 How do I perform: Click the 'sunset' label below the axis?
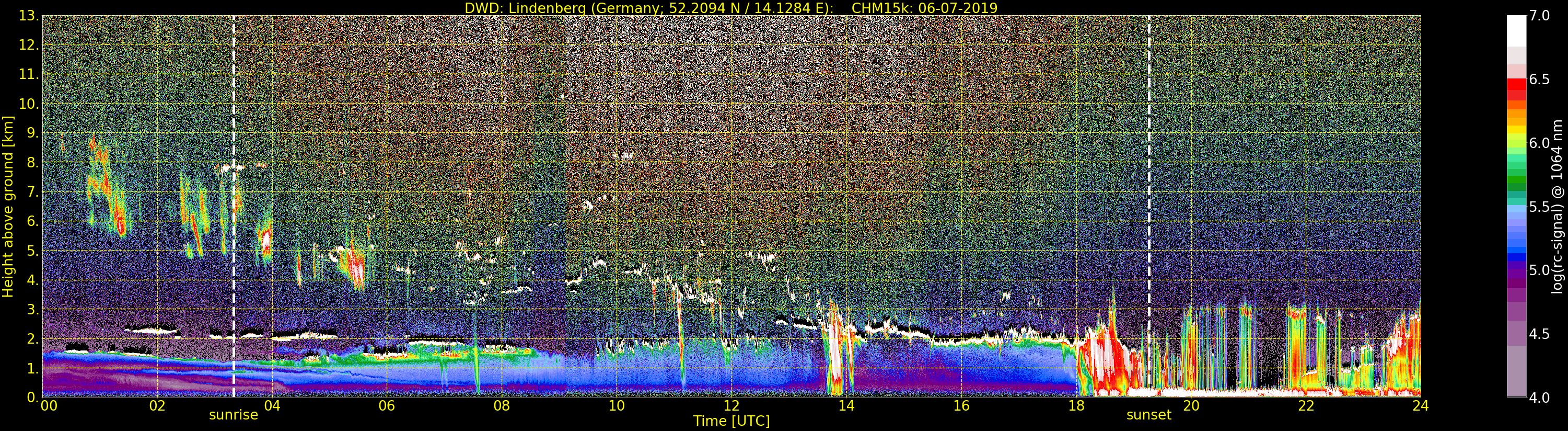[1148, 415]
